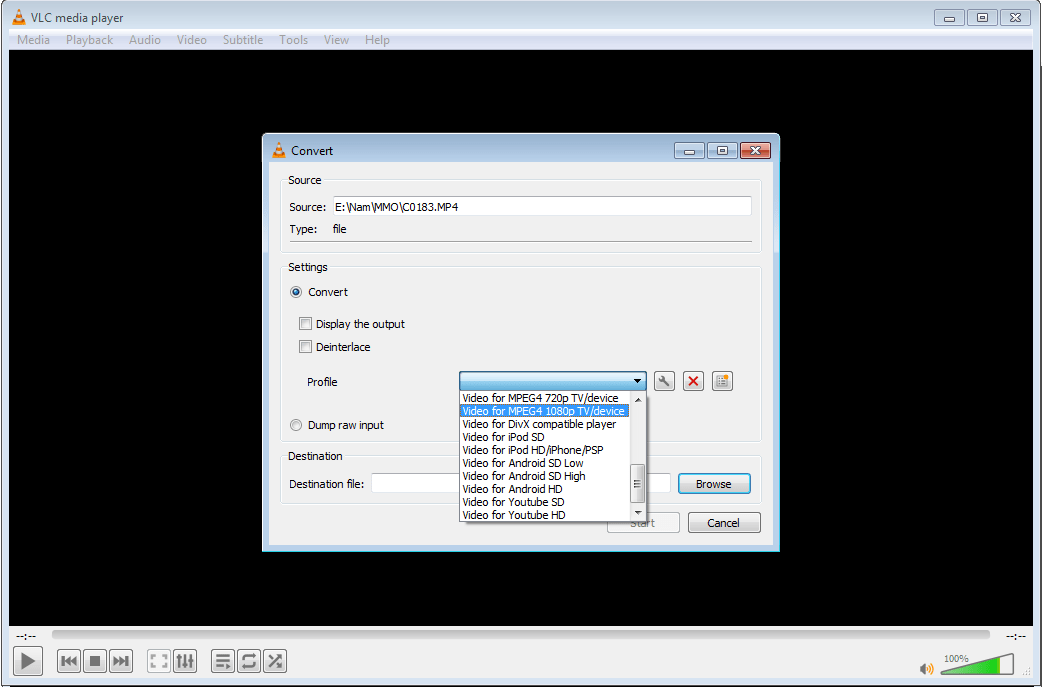The image size is (1044, 687).
Task: Click Cancel in Convert dialog
Action: click(724, 523)
